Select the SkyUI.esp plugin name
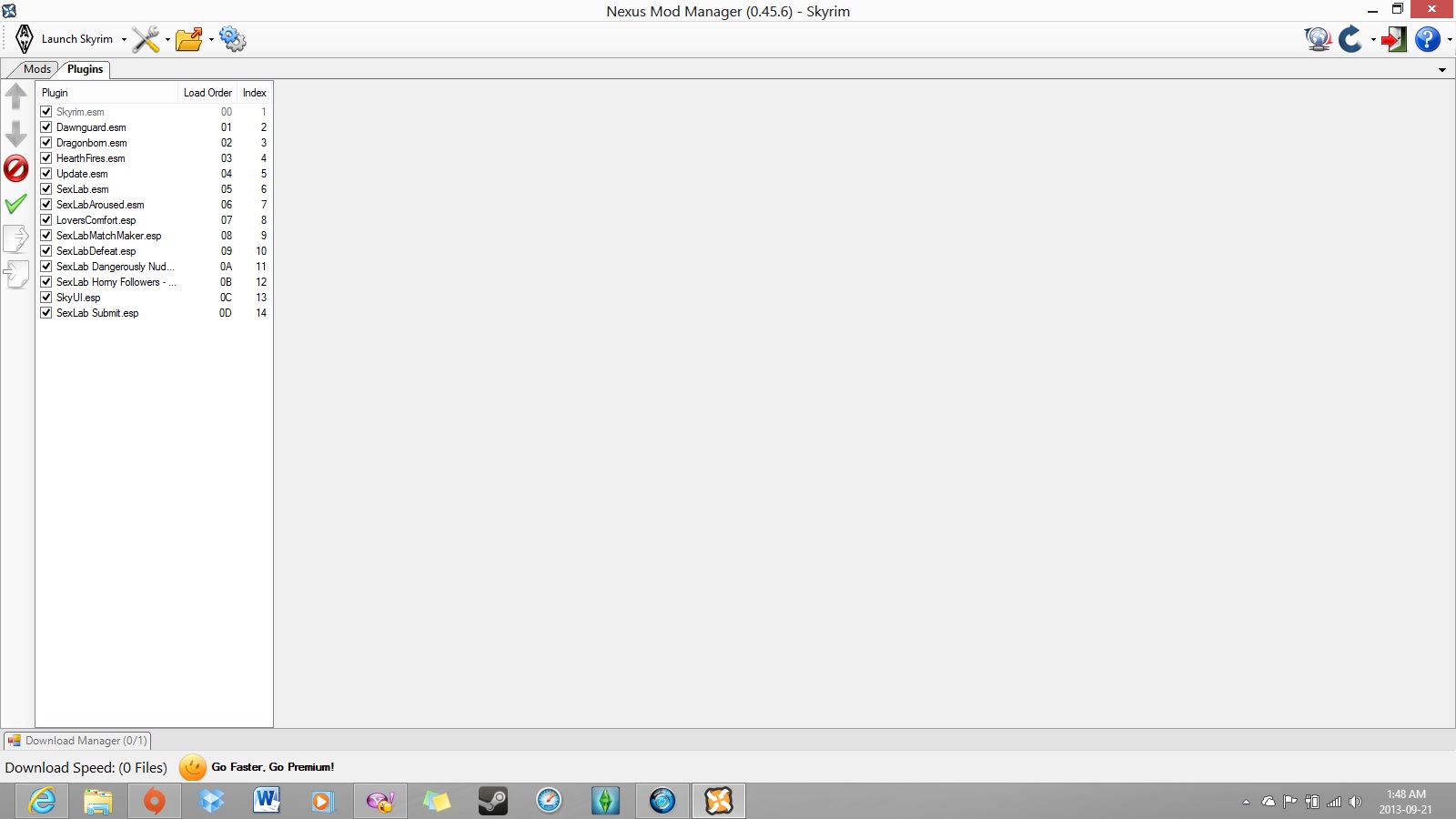1456x819 pixels. tap(78, 298)
